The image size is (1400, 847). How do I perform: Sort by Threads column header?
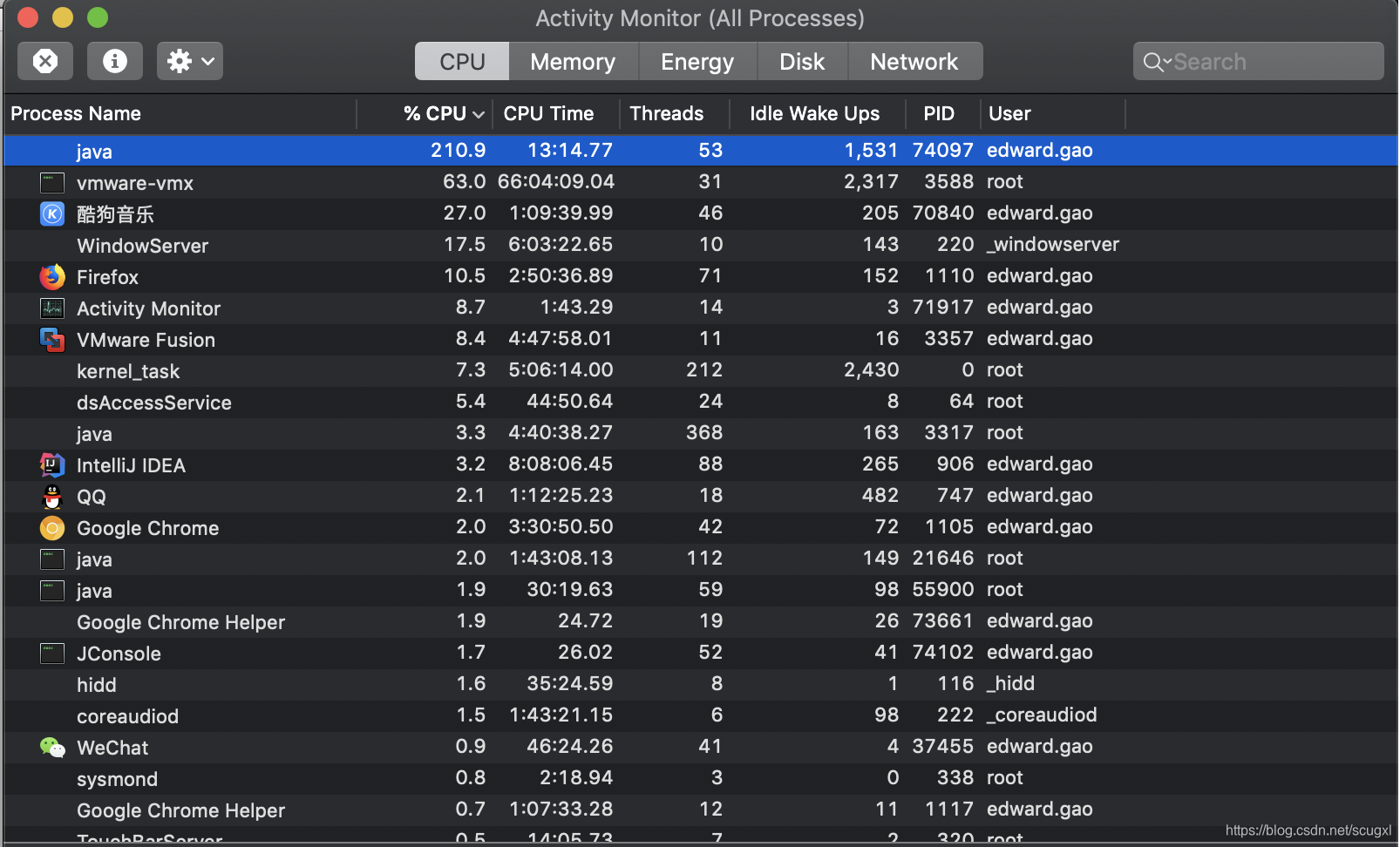674,113
